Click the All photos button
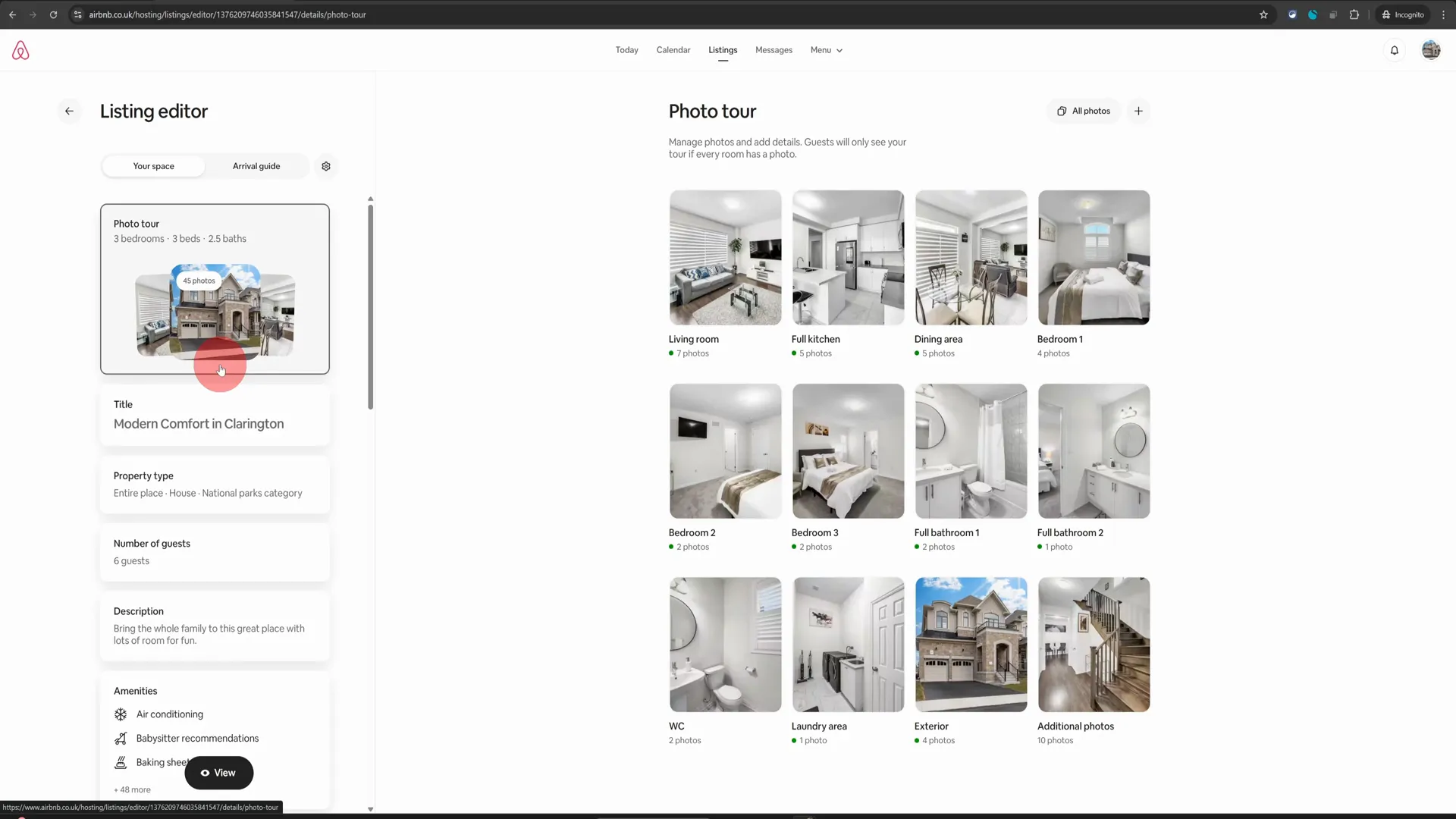This screenshot has width=1456, height=819. coord(1084,111)
